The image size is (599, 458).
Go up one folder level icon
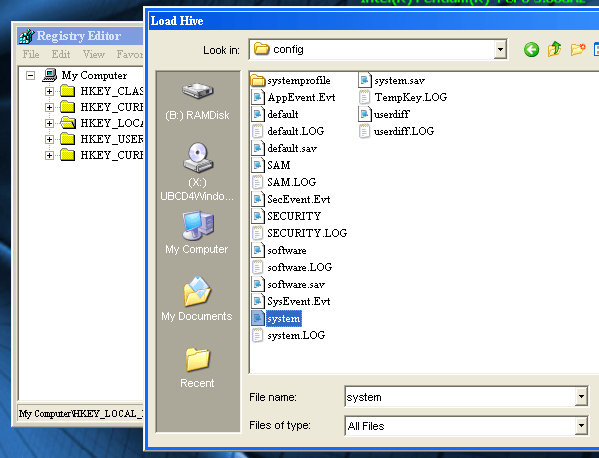click(554, 49)
